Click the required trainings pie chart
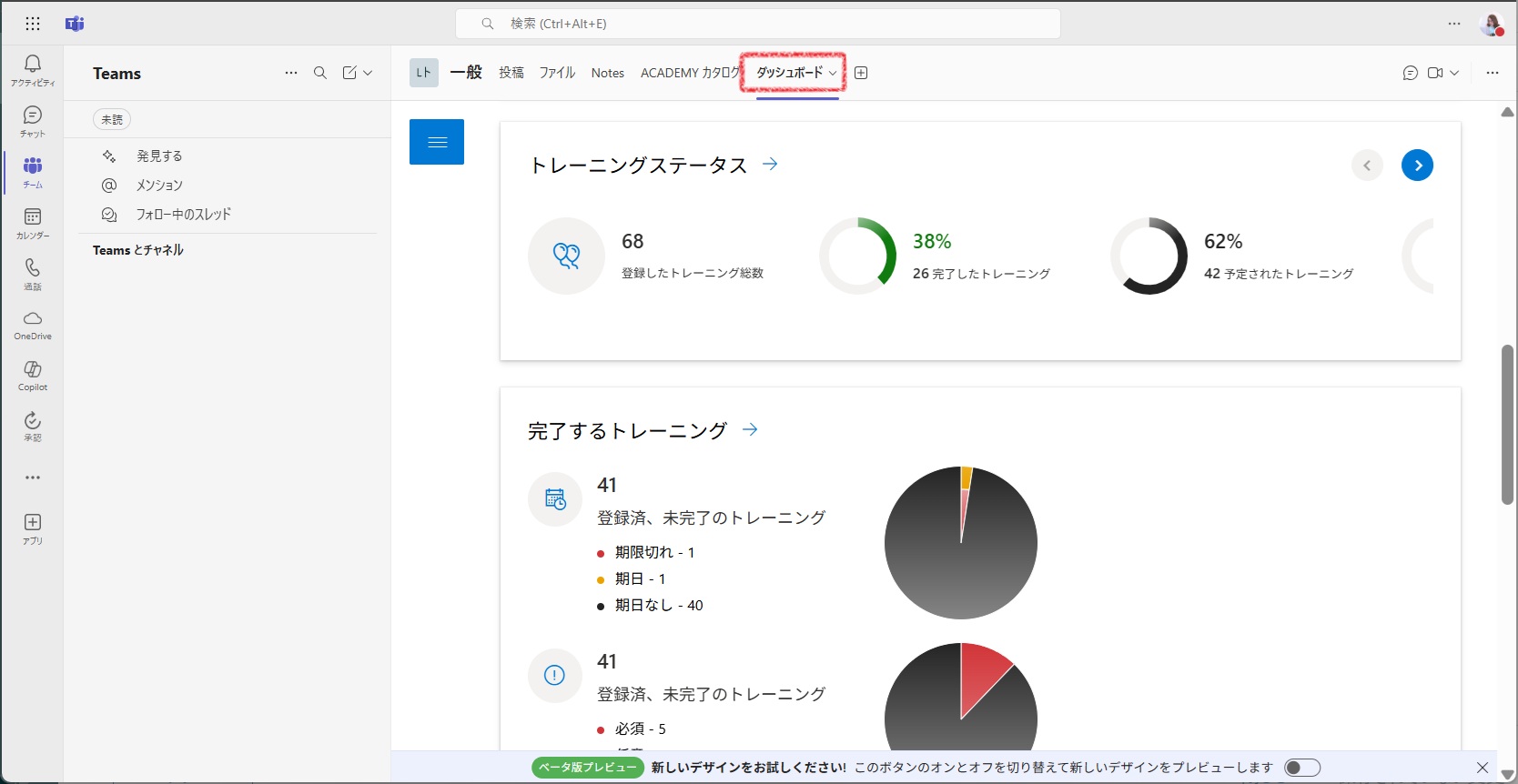Screen dimensions: 1518x784 pyautogui.click(x=961, y=696)
